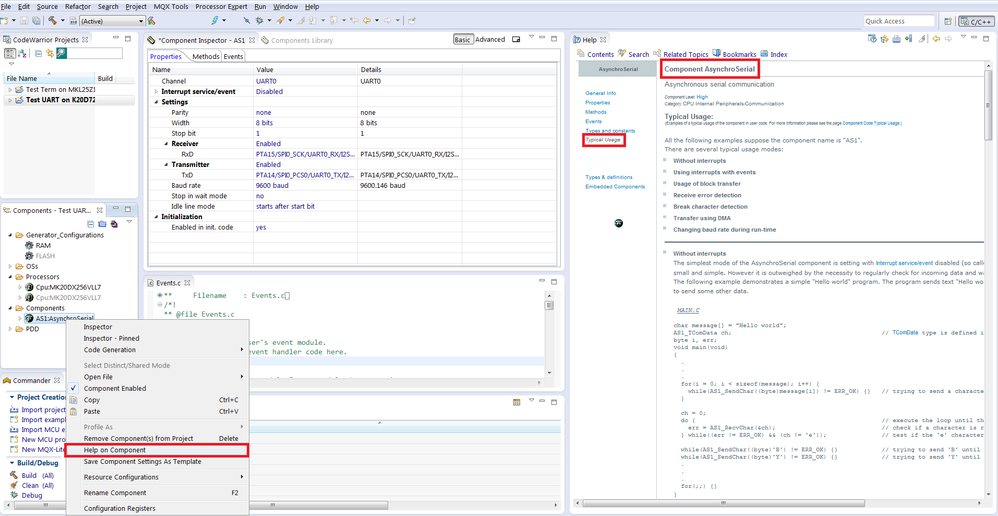Click the print icon in Help view toolbar
The height and width of the screenshot is (516, 998).
(x=896, y=39)
